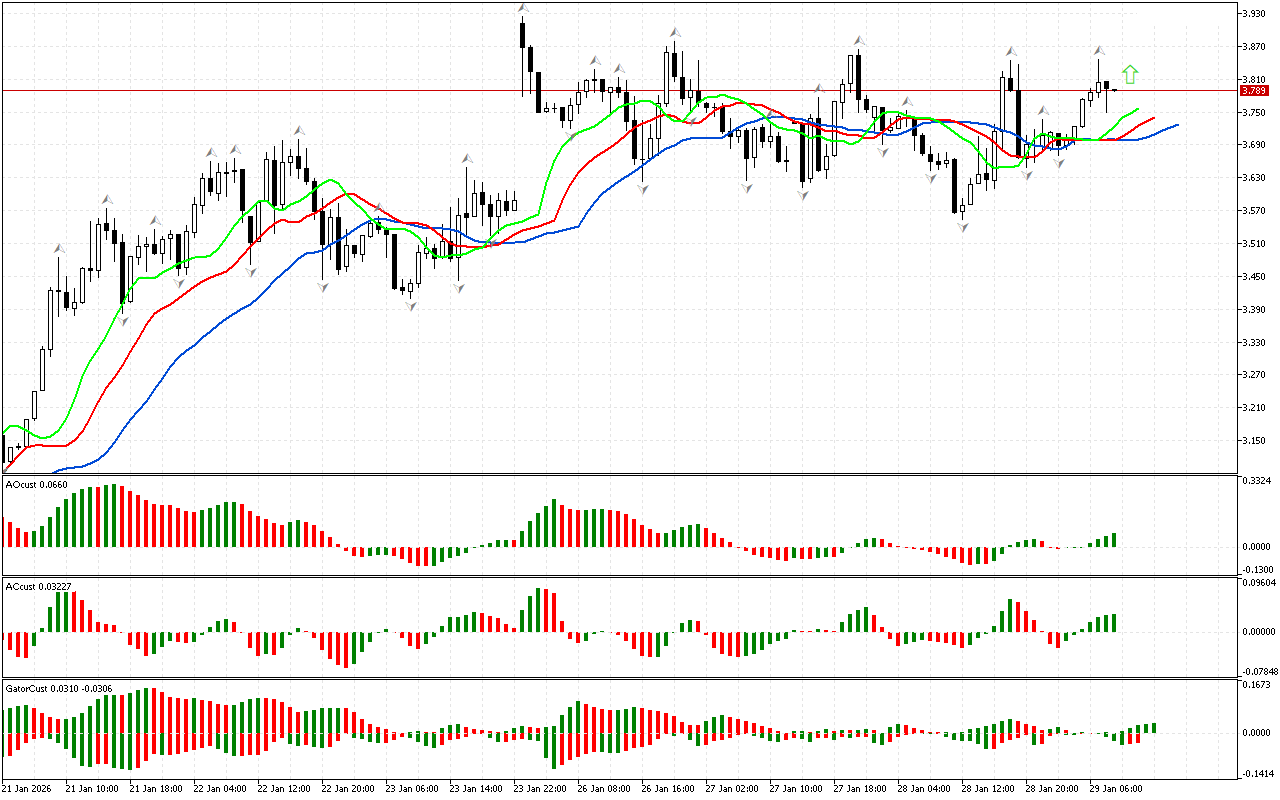The image size is (1280, 800).
Task: Click the 29 Jan 06:00 time label
Action: click(1117, 789)
